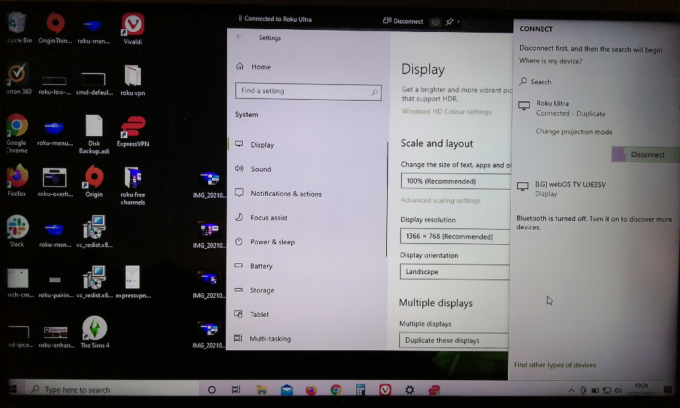Image resolution: width=680 pixels, height=408 pixels.
Task: Open the Vivaldi desktop shortcut
Action: [133, 28]
